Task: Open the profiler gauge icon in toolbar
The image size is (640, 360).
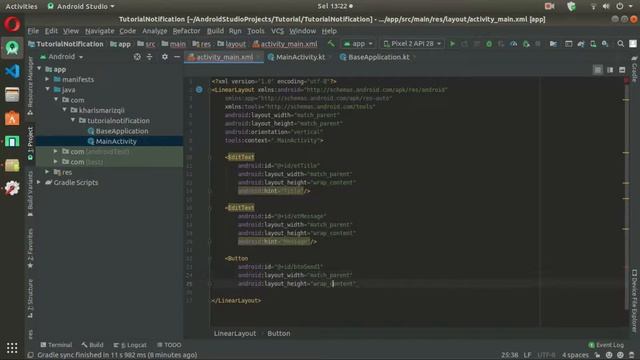Action: (514, 44)
